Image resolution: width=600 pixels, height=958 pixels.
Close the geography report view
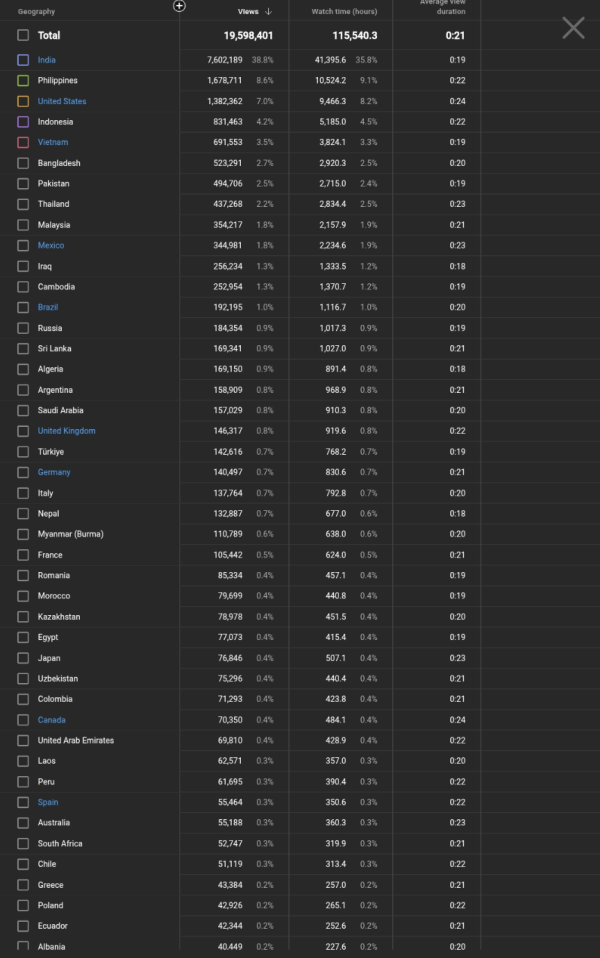[573, 28]
